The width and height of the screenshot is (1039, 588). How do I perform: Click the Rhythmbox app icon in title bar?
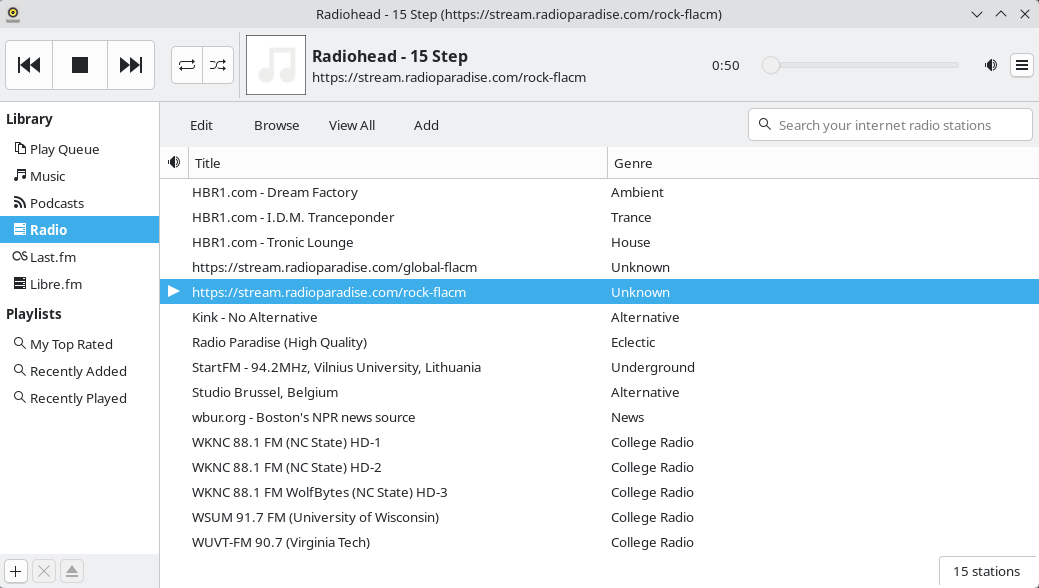tap(13, 14)
